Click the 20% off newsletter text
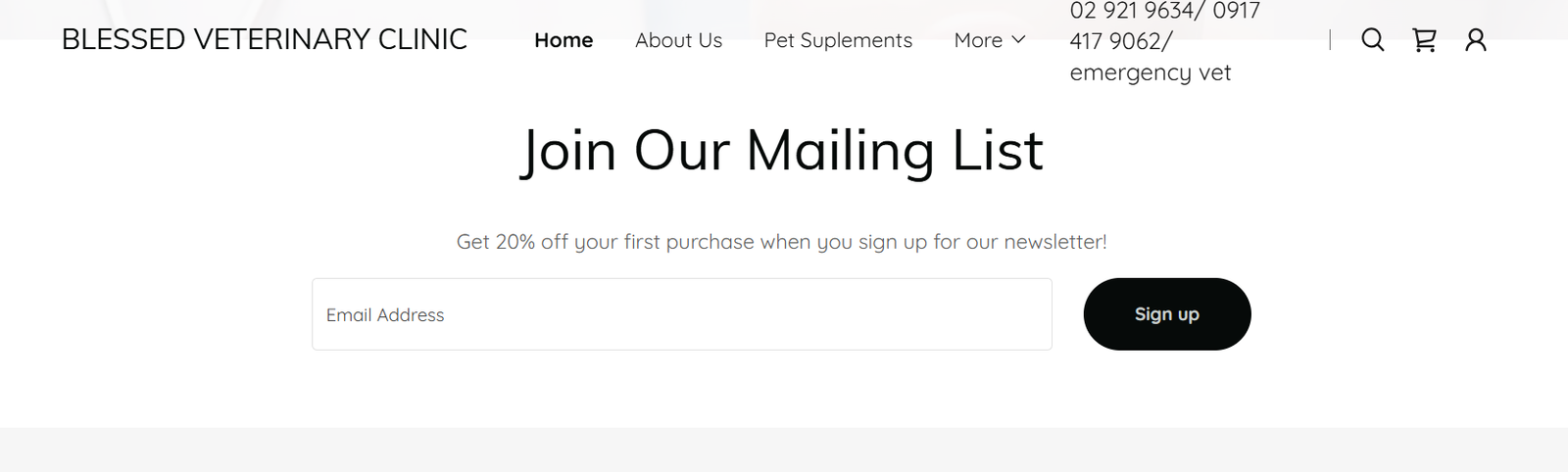The image size is (1568, 472). pyautogui.click(x=781, y=242)
